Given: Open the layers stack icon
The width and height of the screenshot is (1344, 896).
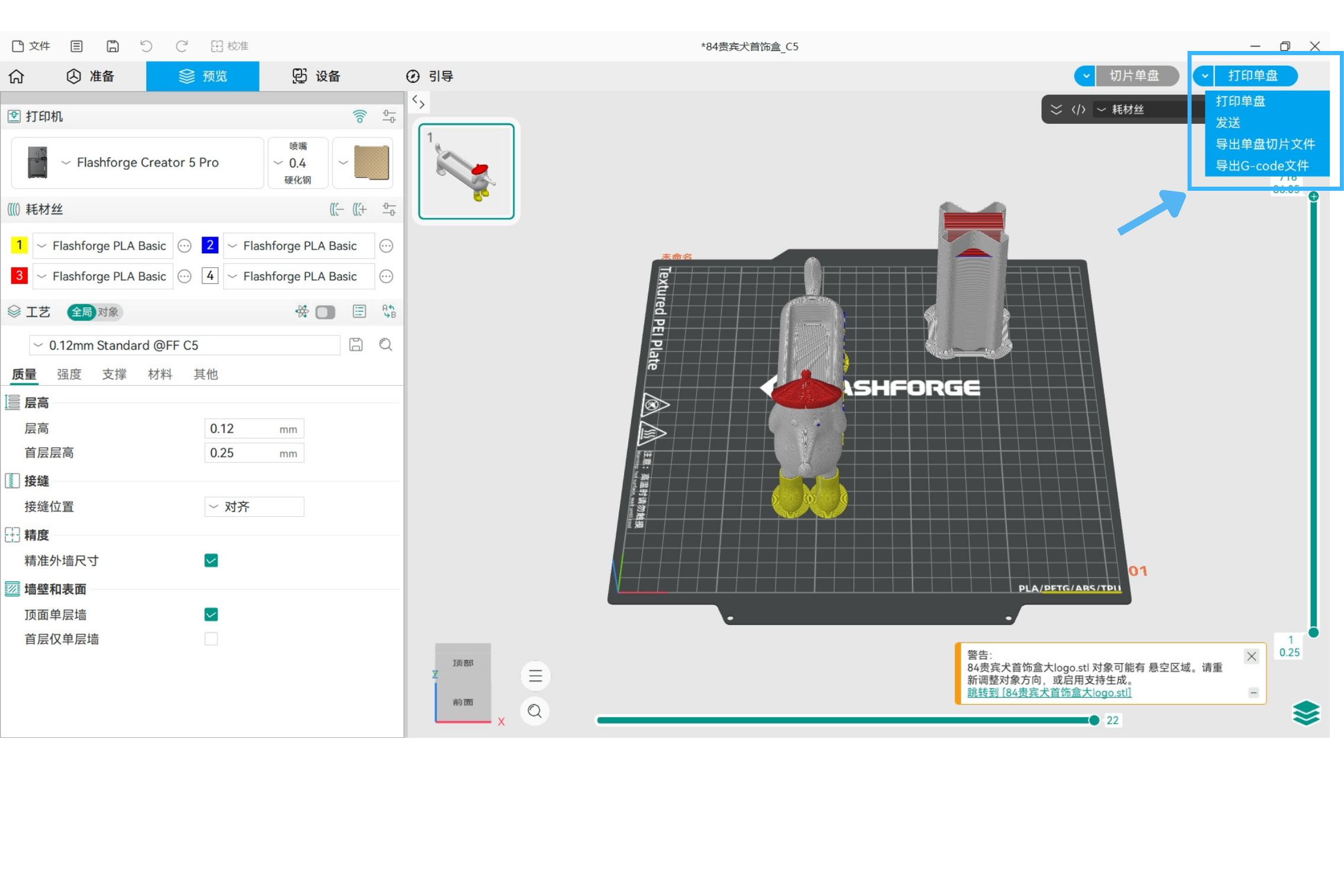Looking at the screenshot, I should coord(1306,713).
